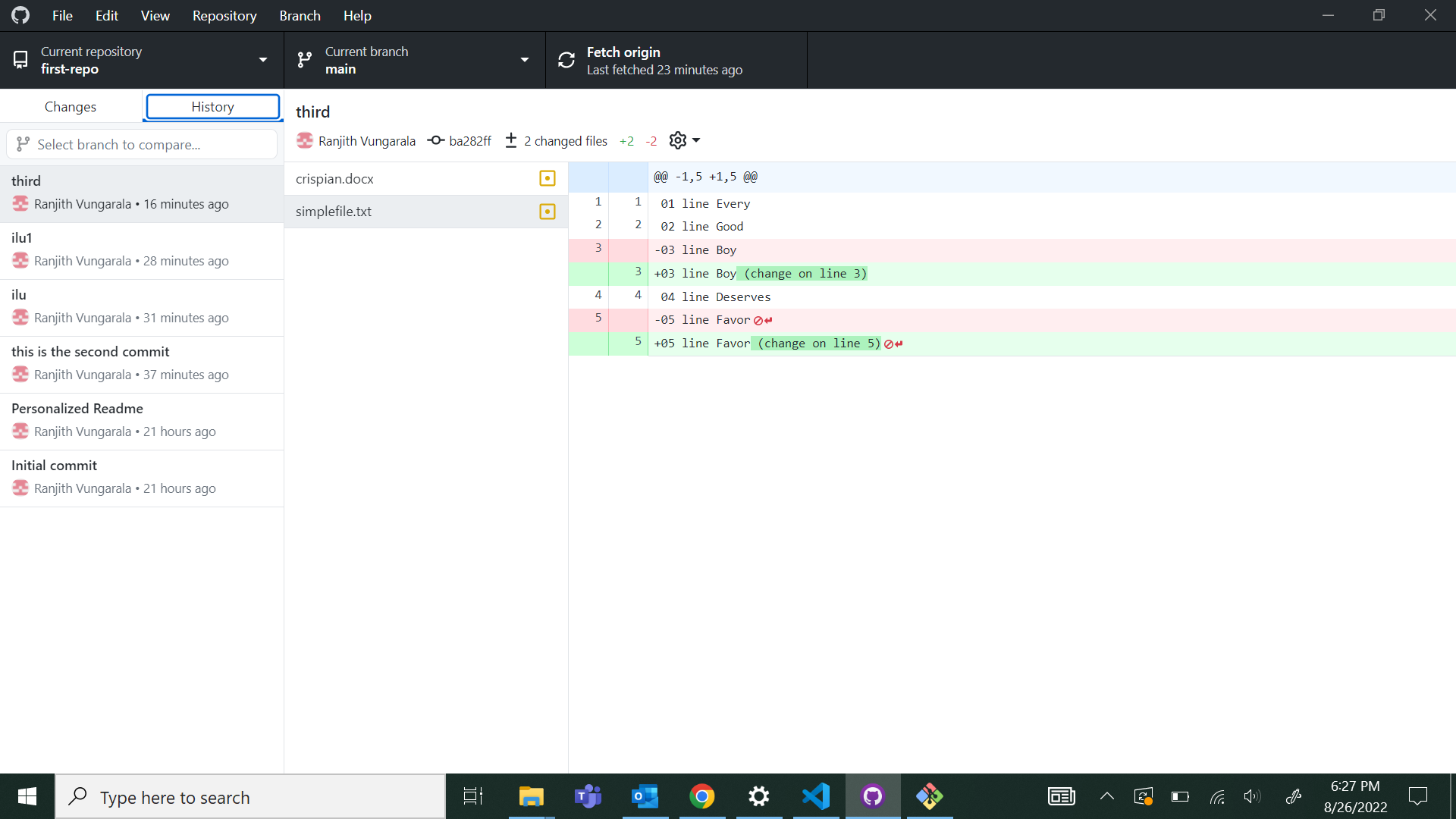Click the Wi-Fi network tray icon
This screenshot has width=1456, height=819.
tap(1217, 796)
